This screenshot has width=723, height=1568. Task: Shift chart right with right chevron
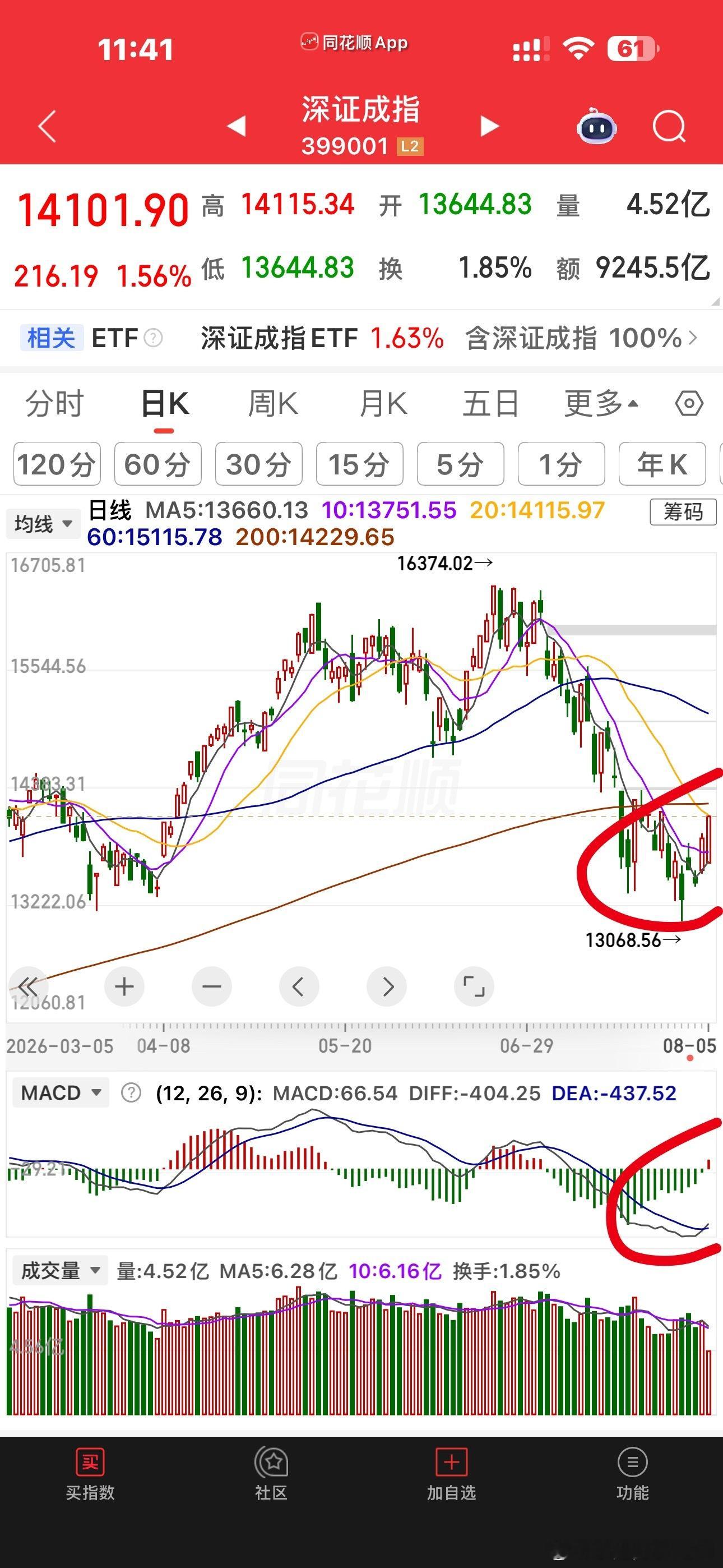point(387,986)
